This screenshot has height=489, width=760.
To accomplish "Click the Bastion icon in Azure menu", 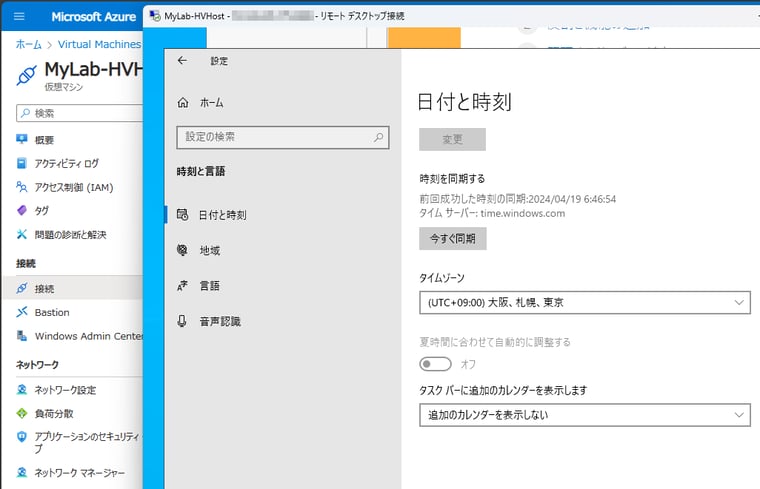I will [21, 312].
